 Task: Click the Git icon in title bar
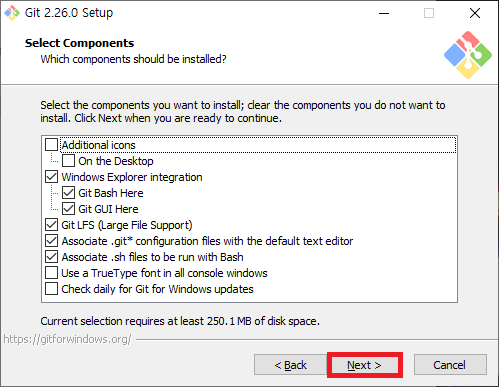click(x=12, y=13)
